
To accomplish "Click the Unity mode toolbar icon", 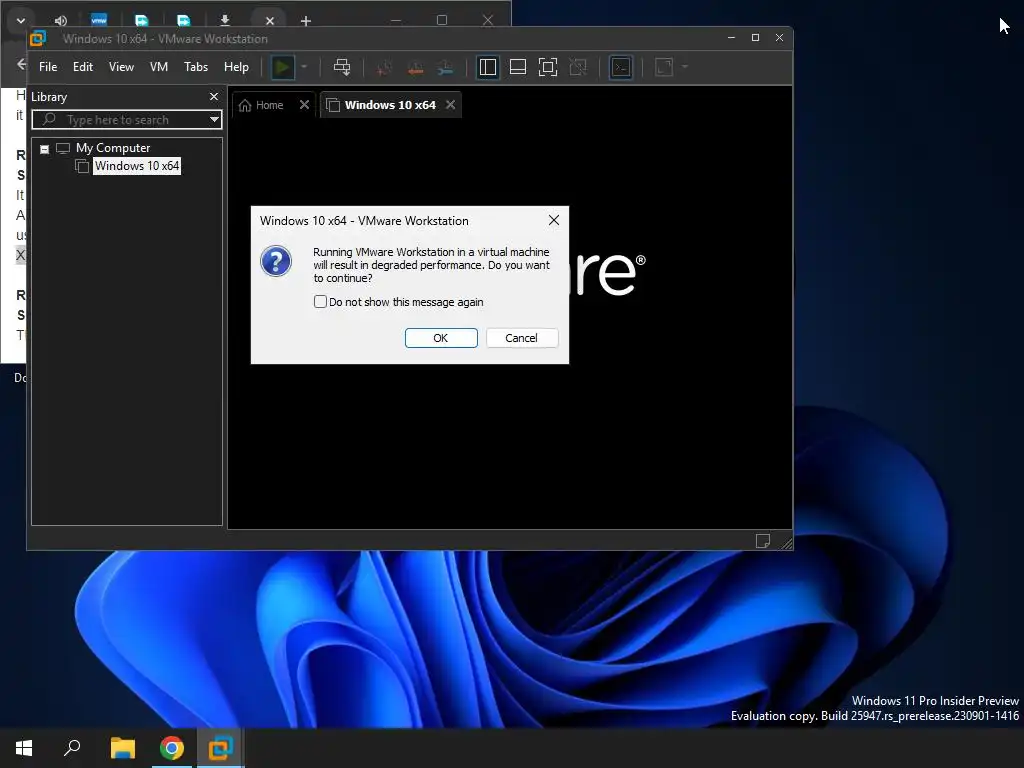I will pyautogui.click(x=578, y=67).
